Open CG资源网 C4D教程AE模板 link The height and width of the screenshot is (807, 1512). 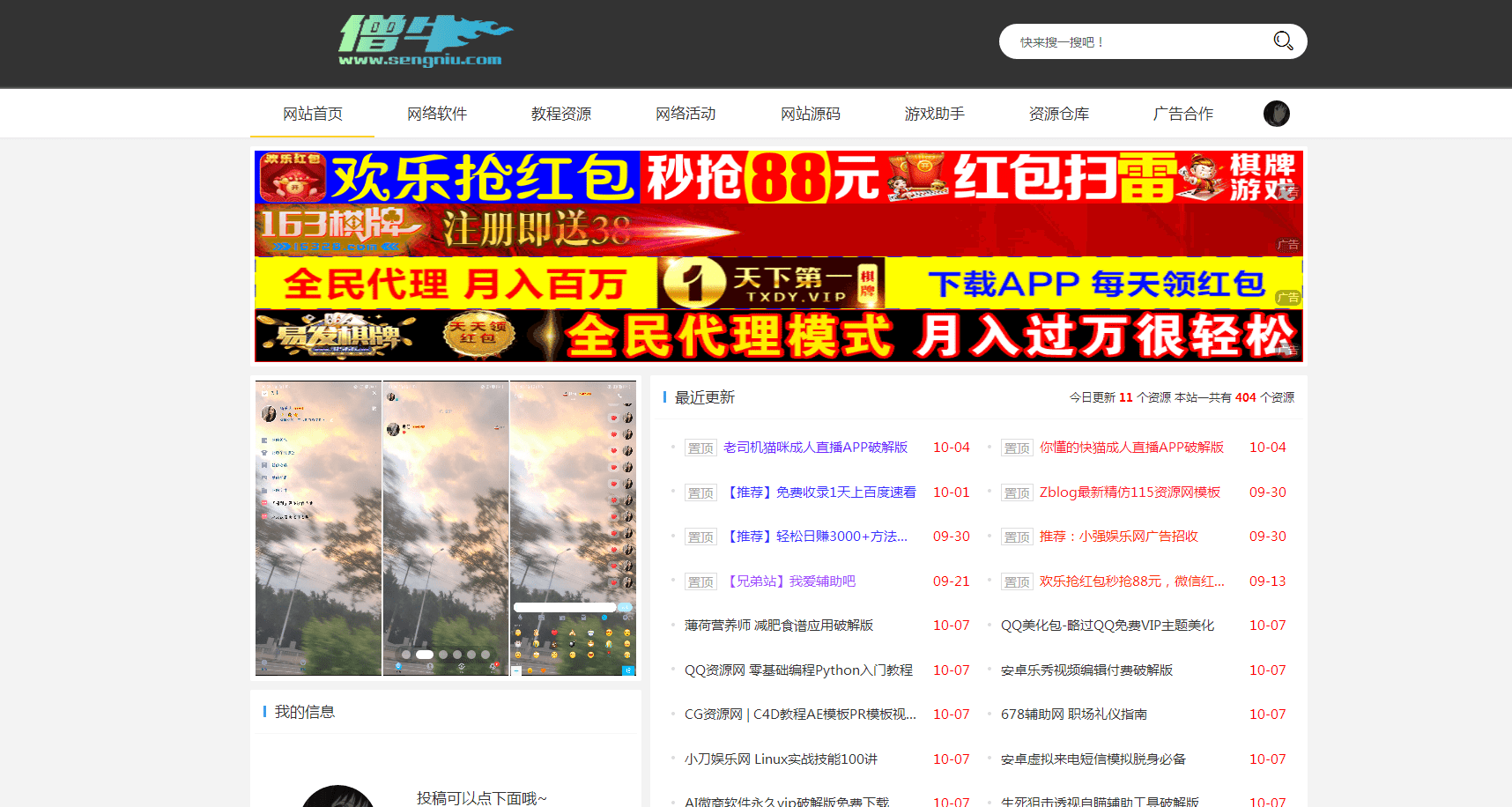click(800, 714)
